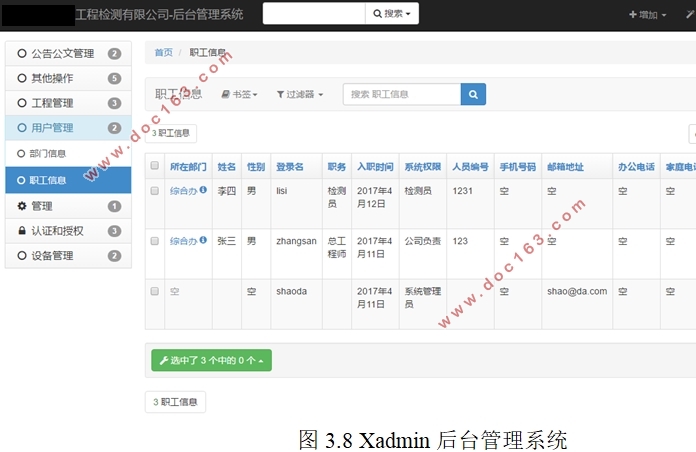The image size is (696, 452).
Task: Click badge count 3 on 认证和授权
Action: (114, 231)
